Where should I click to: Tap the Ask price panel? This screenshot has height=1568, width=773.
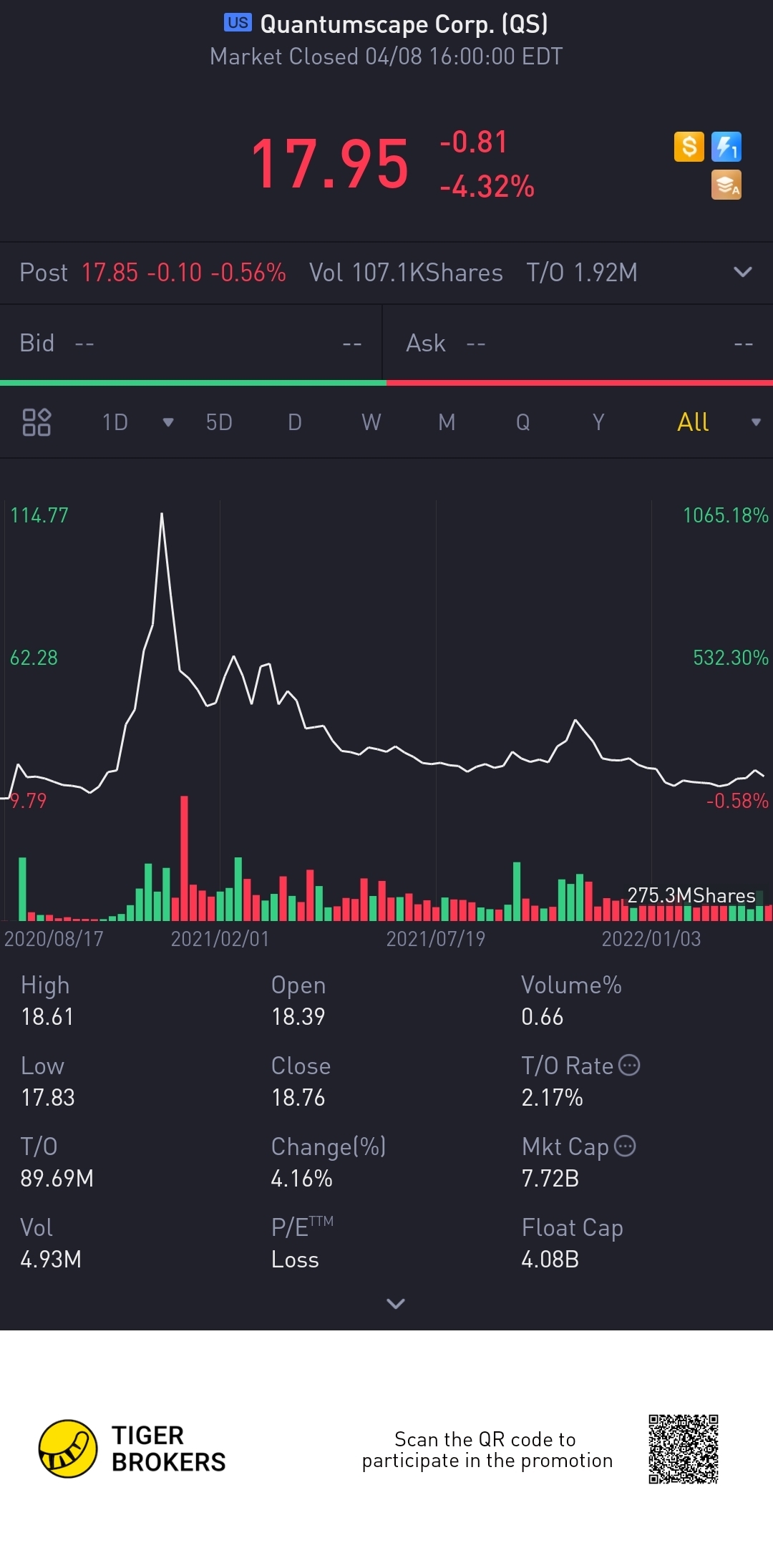pos(578,344)
